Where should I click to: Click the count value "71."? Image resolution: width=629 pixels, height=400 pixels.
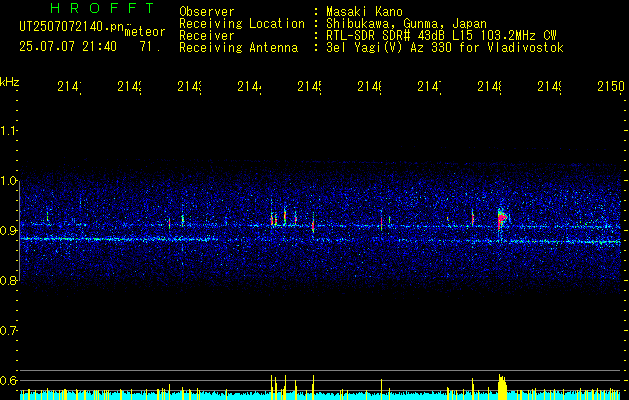pos(150,47)
